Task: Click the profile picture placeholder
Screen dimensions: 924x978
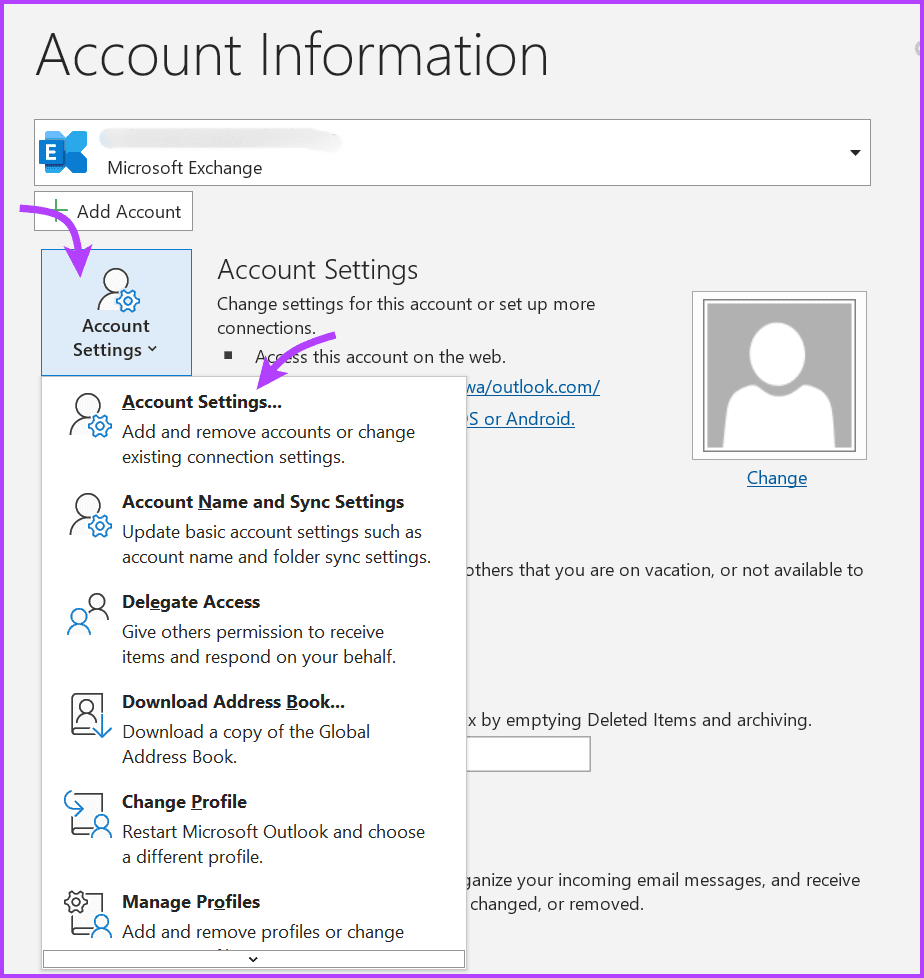Action: point(779,375)
